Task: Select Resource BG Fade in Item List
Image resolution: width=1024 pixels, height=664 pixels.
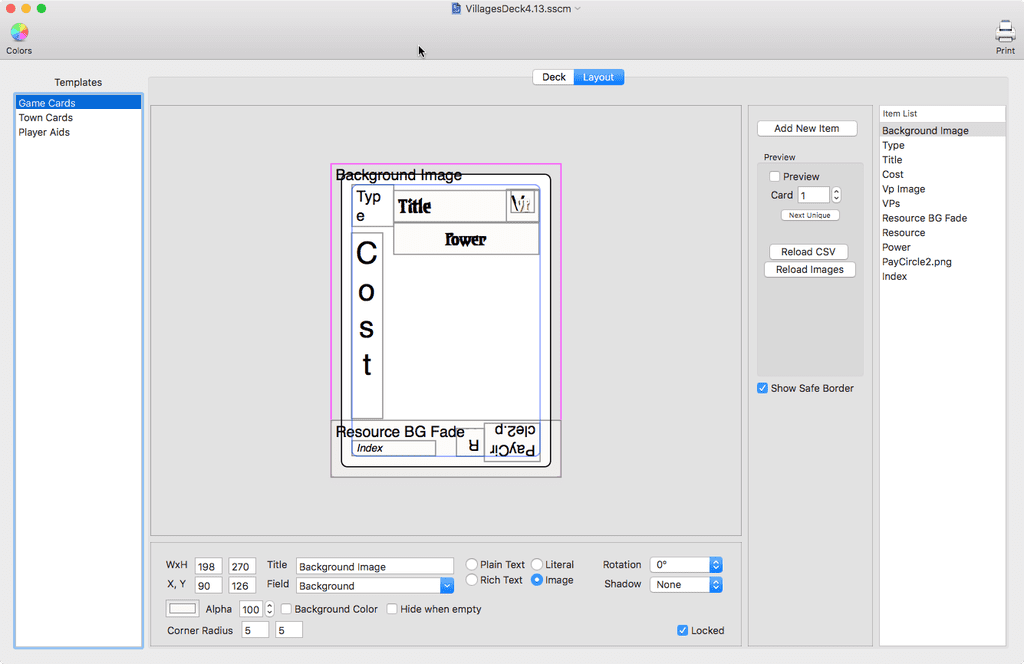Action: (x=924, y=218)
